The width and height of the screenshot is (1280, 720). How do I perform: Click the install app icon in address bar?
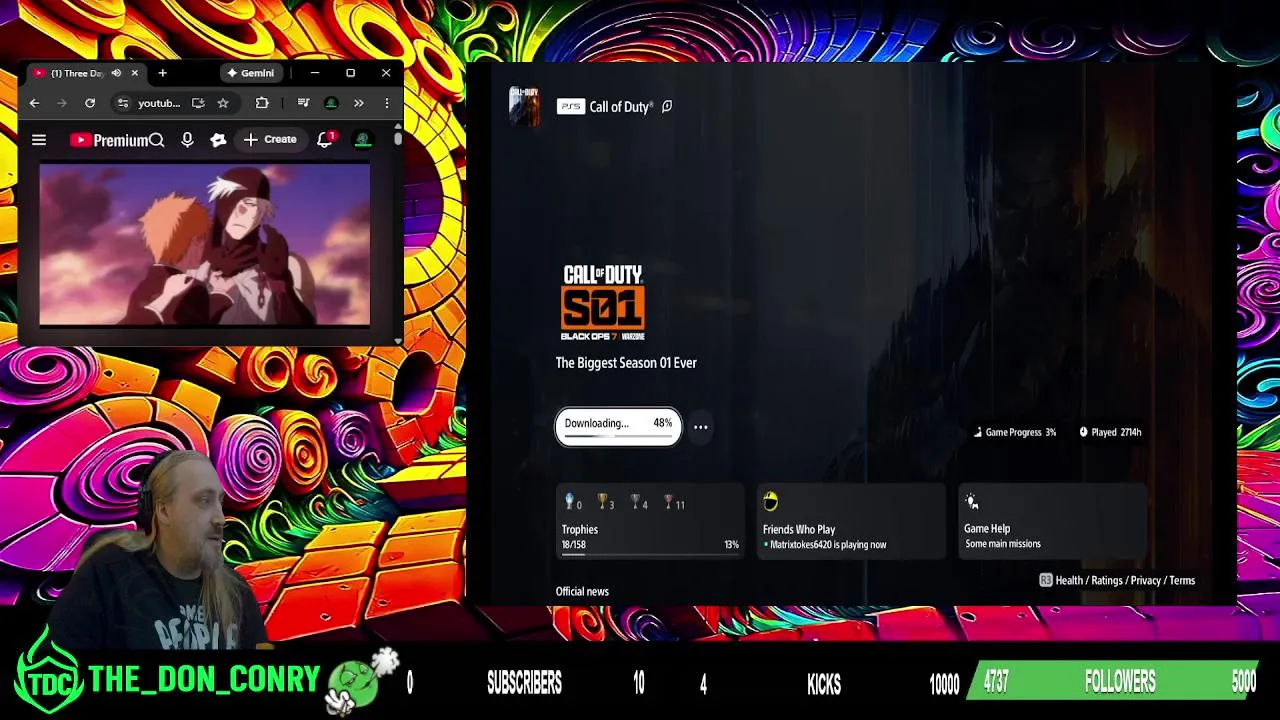pyautogui.click(x=198, y=103)
